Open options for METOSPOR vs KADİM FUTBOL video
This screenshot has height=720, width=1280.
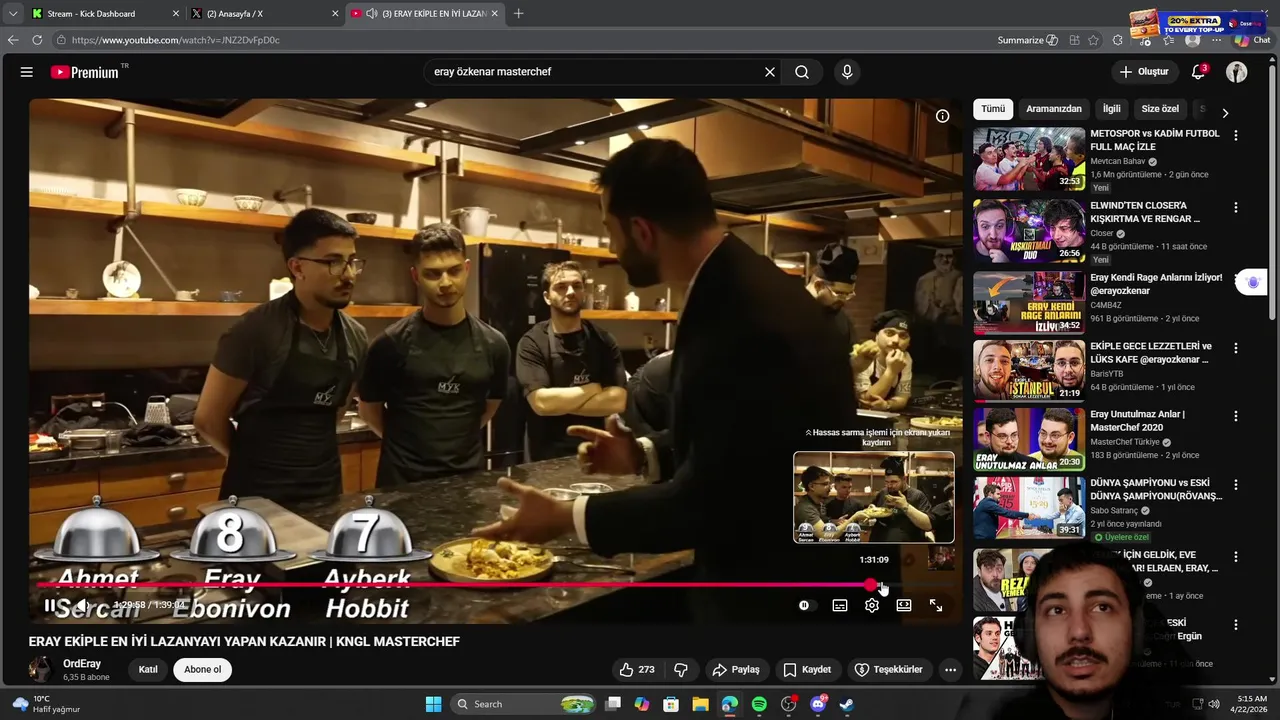click(x=1236, y=135)
